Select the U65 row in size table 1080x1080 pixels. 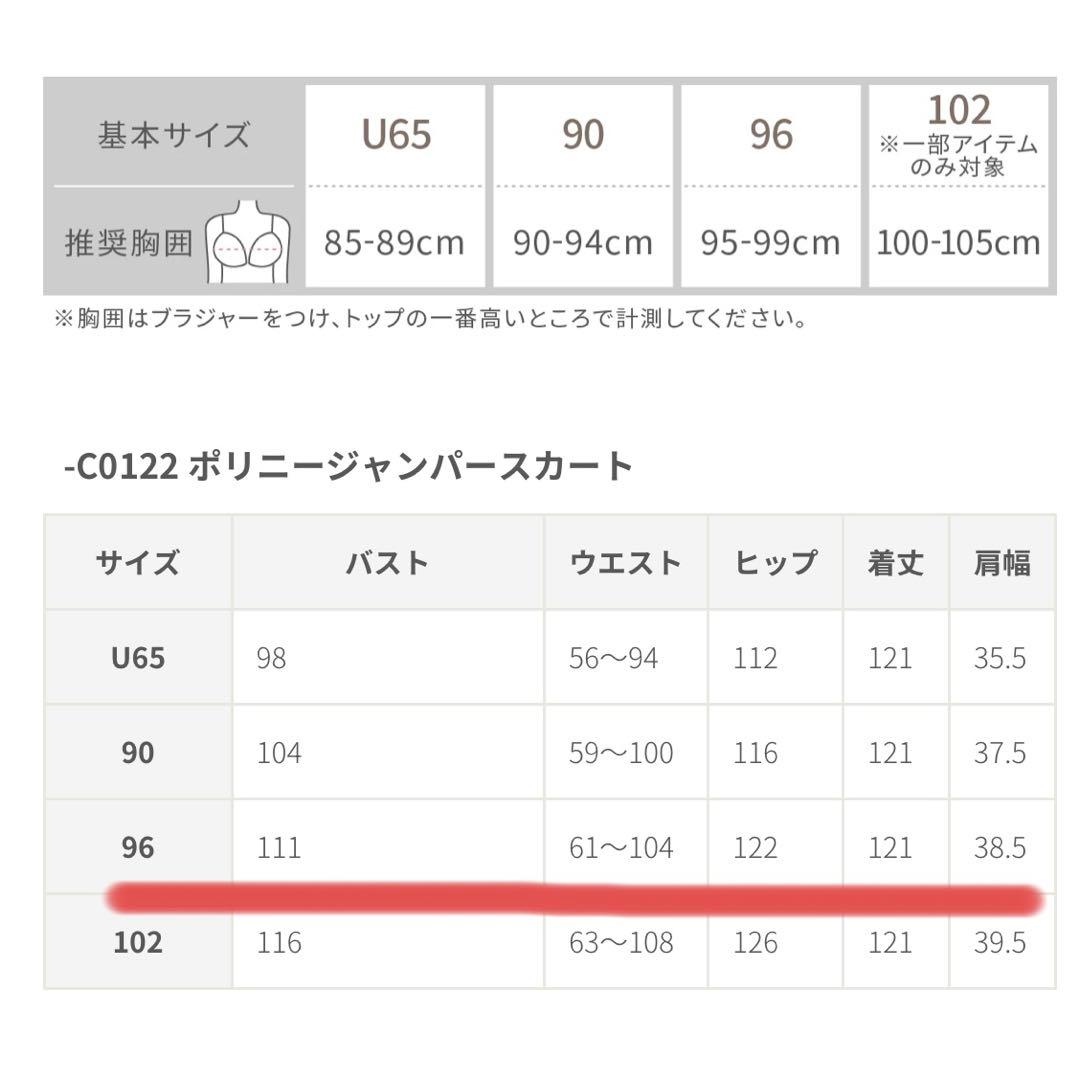click(x=138, y=658)
